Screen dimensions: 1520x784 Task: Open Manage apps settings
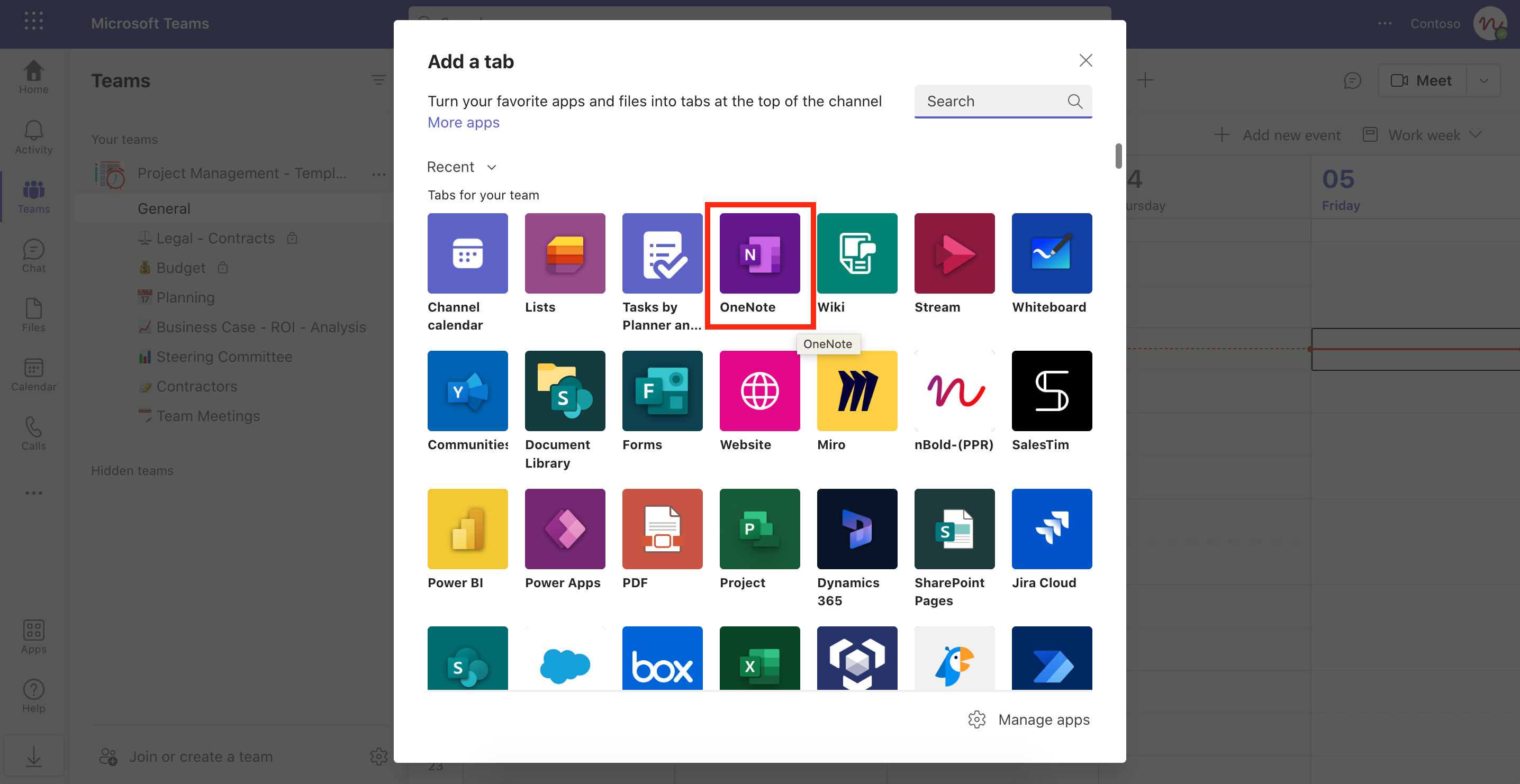click(x=1029, y=719)
